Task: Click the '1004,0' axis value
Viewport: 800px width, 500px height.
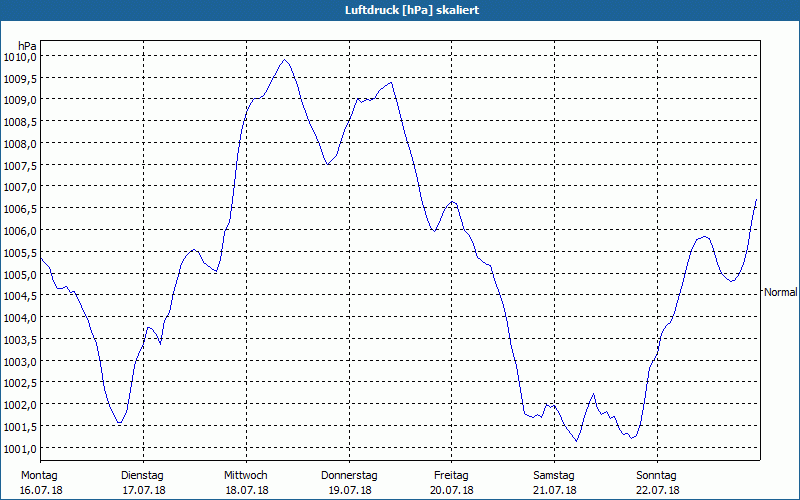Action: [20, 318]
